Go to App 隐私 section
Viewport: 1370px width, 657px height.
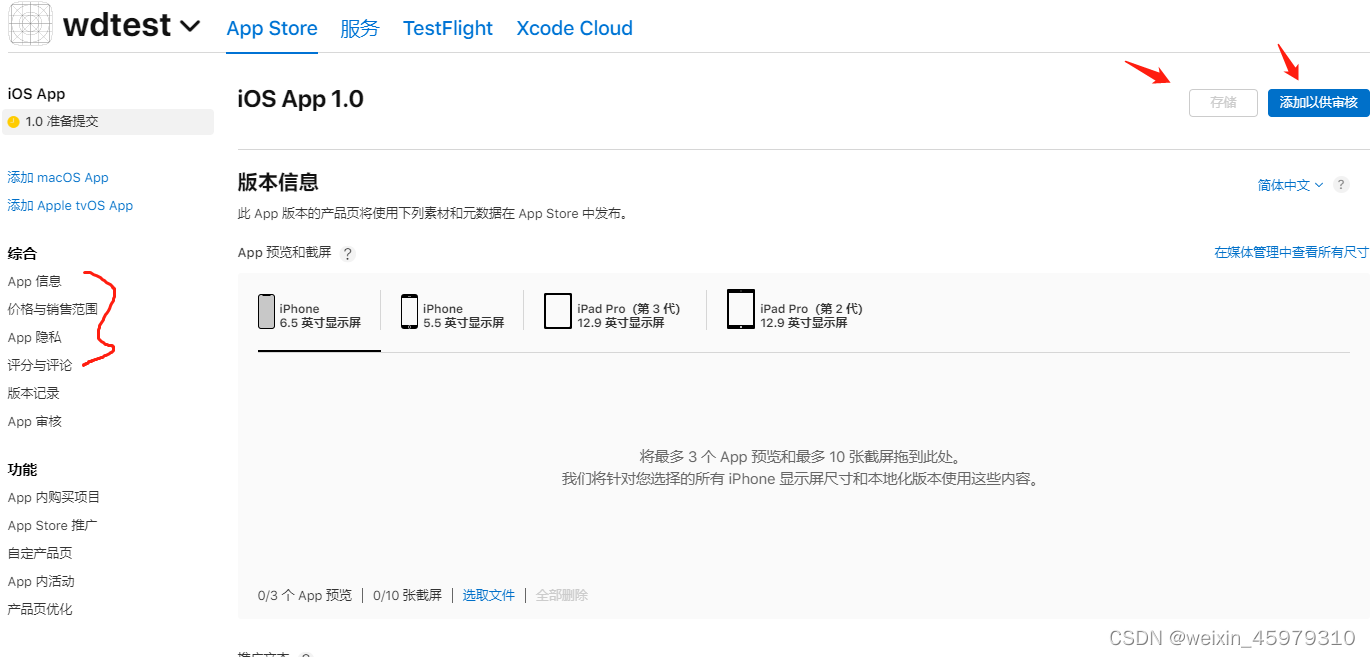35,337
